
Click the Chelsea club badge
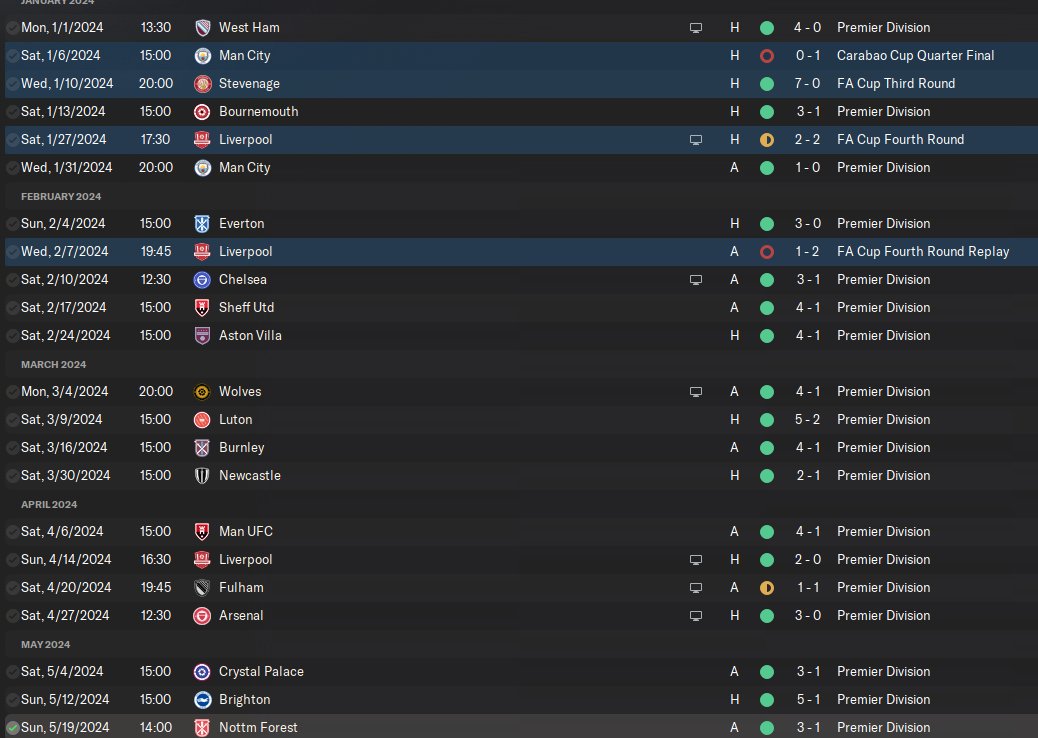click(x=202, y=280)
